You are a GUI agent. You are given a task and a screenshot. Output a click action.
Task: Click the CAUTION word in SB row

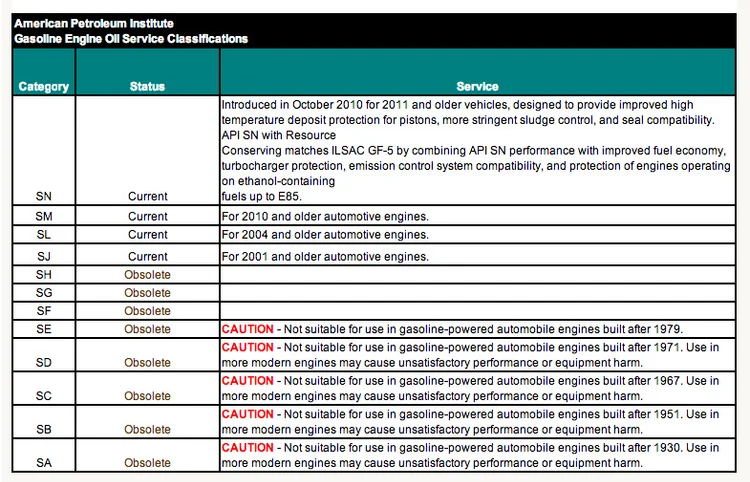247,414
